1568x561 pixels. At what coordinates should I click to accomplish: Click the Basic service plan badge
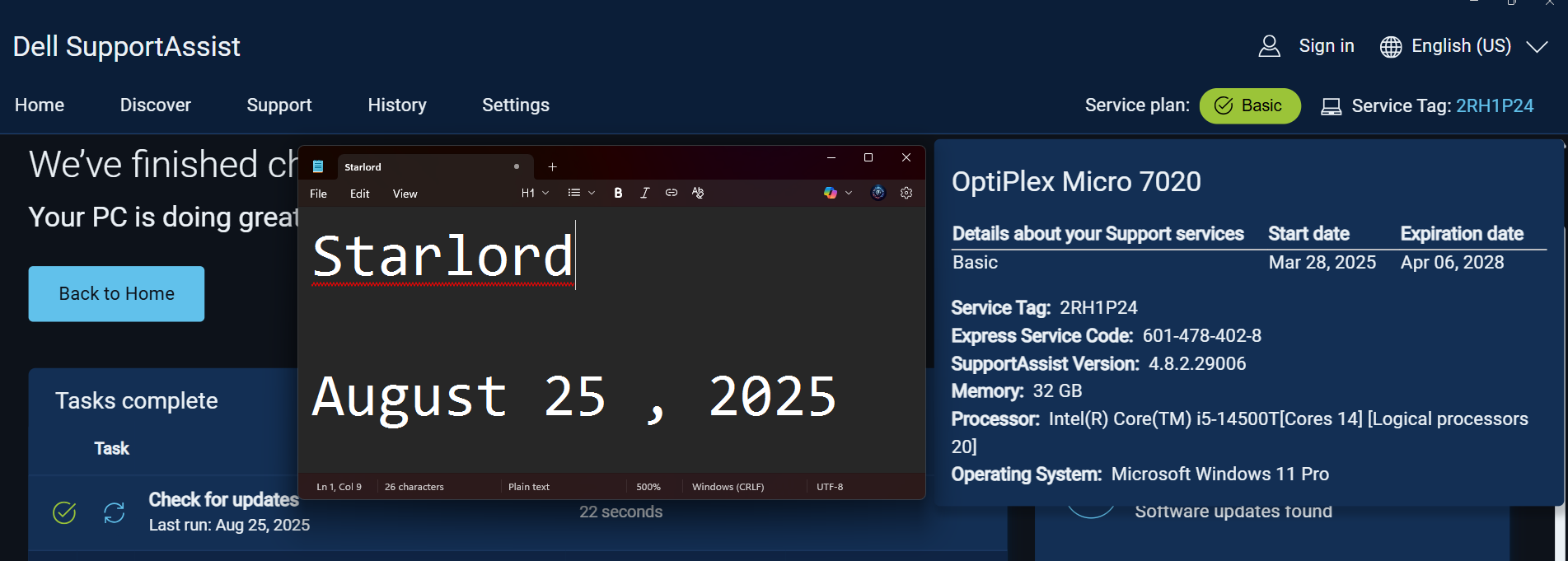1250,105
